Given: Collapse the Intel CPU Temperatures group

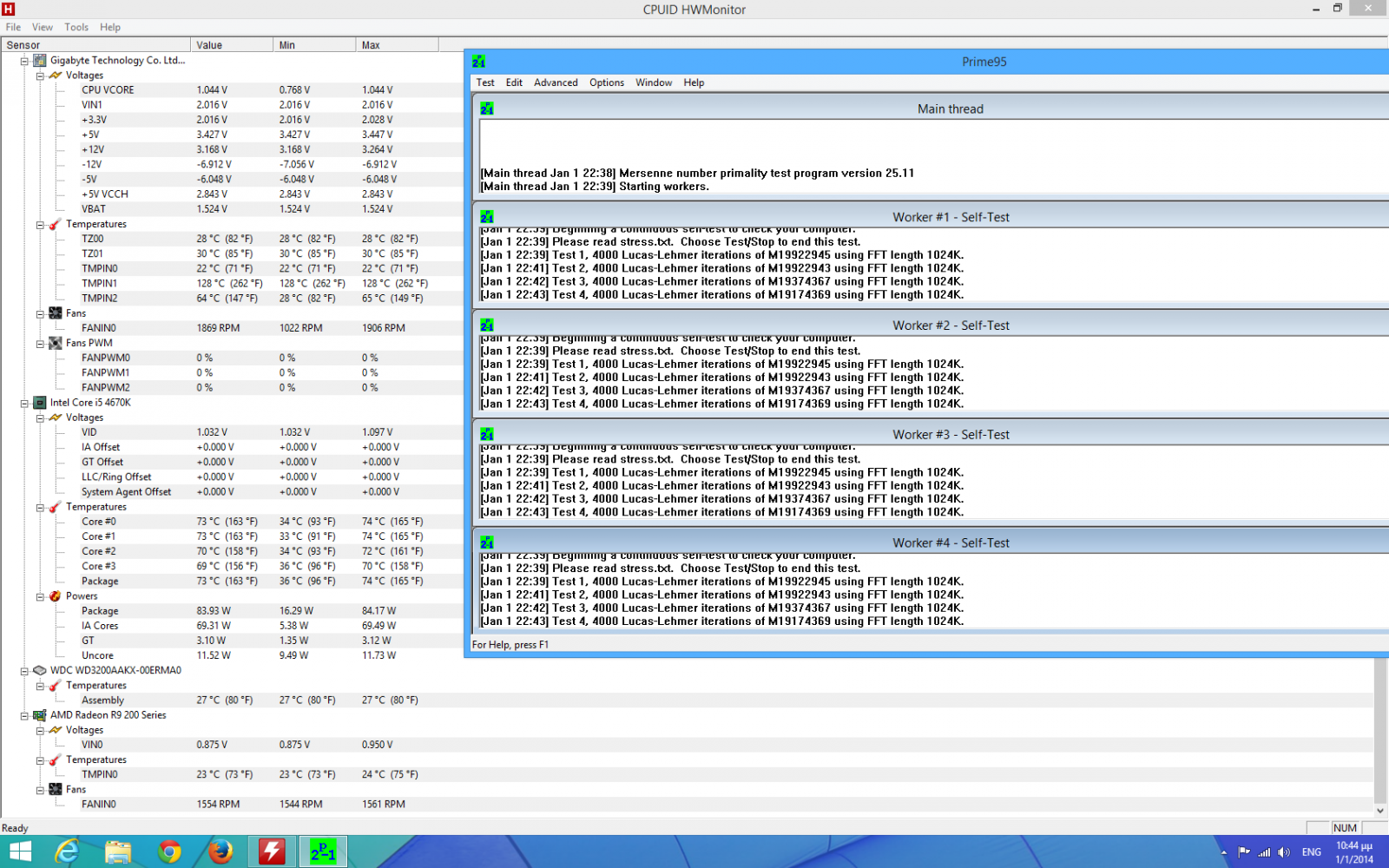Looking at the screenshot, I should pos(40,507).
